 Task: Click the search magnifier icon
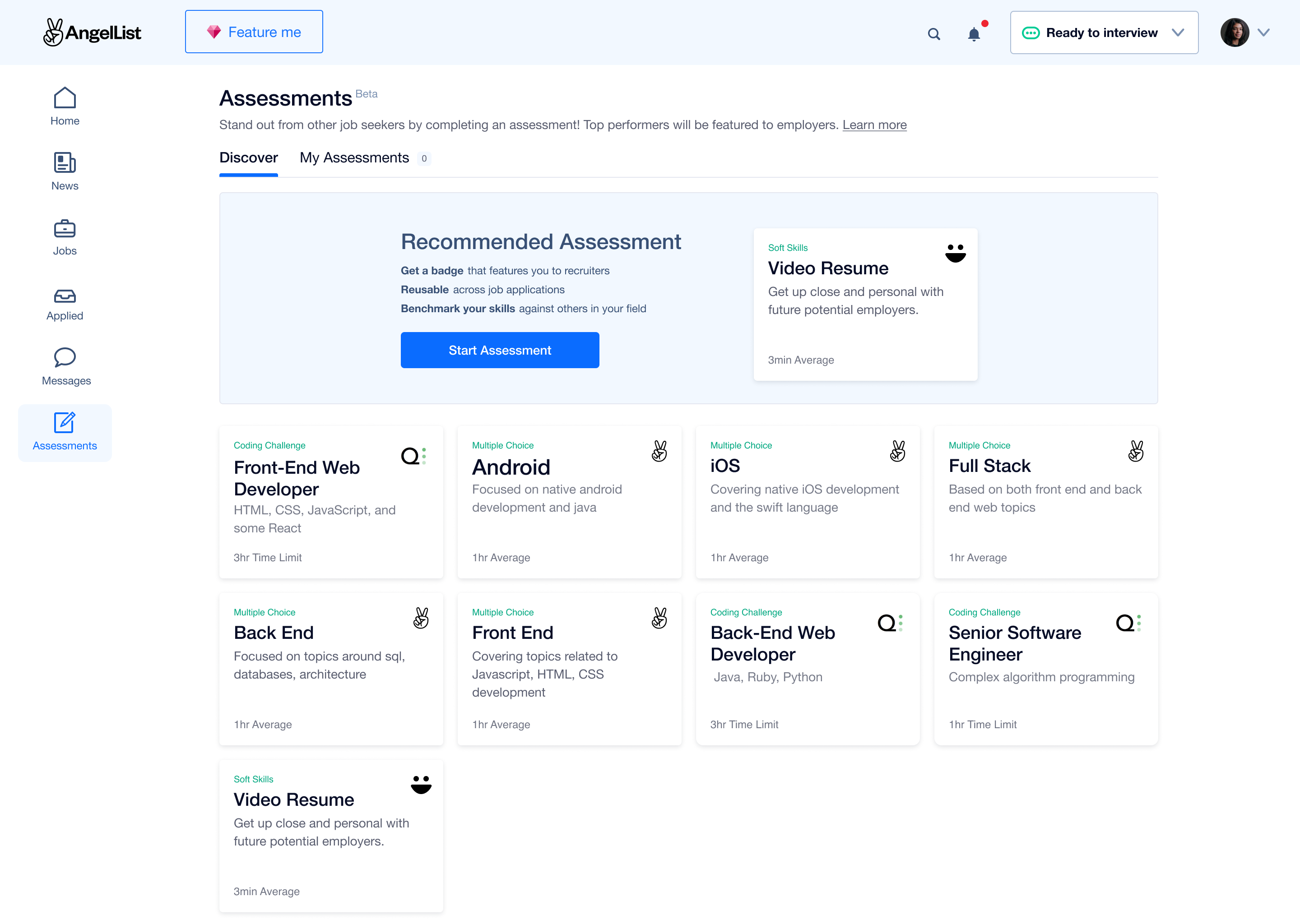(934, 34)
